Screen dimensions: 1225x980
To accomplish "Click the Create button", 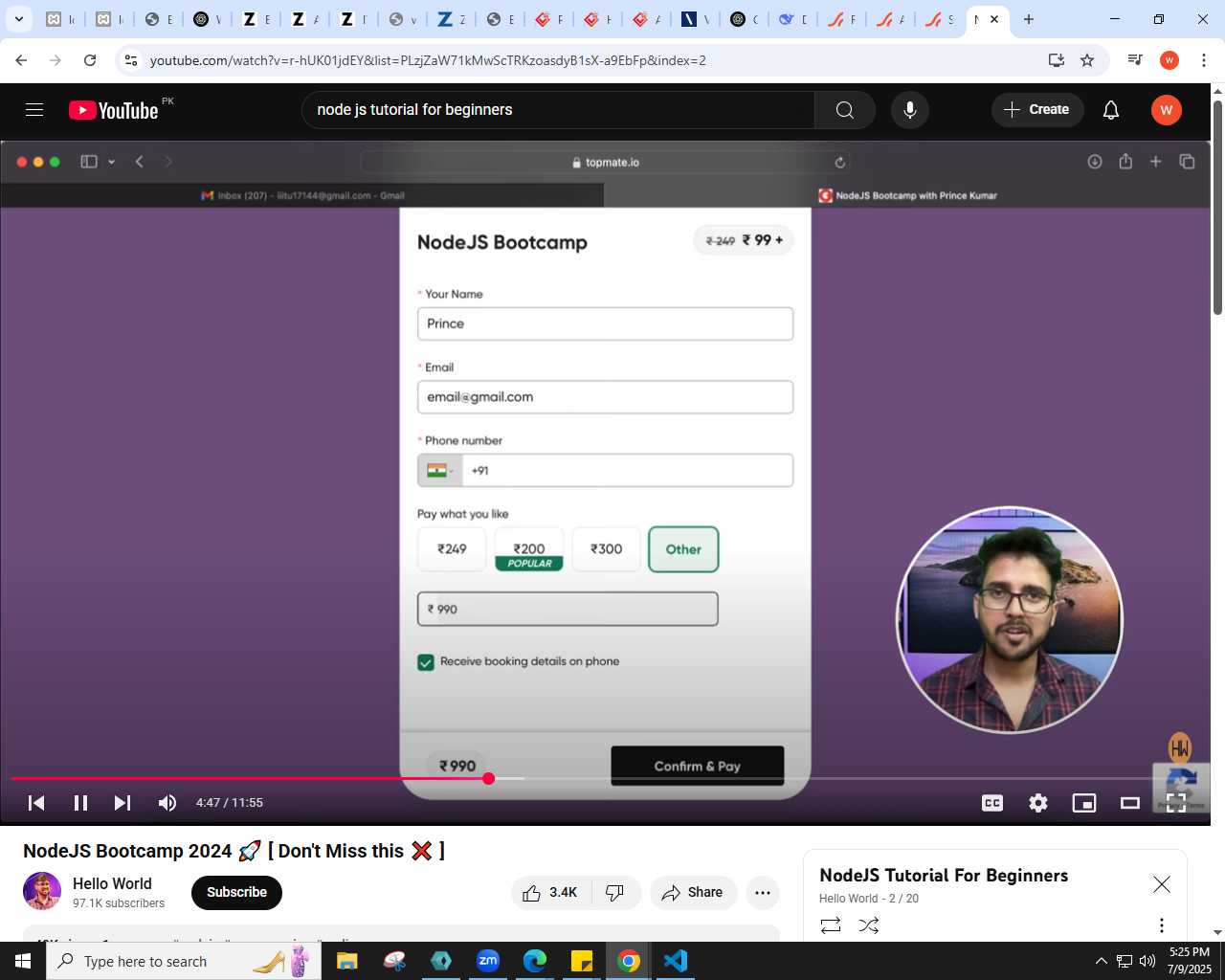I will [x=1036, y=110].
